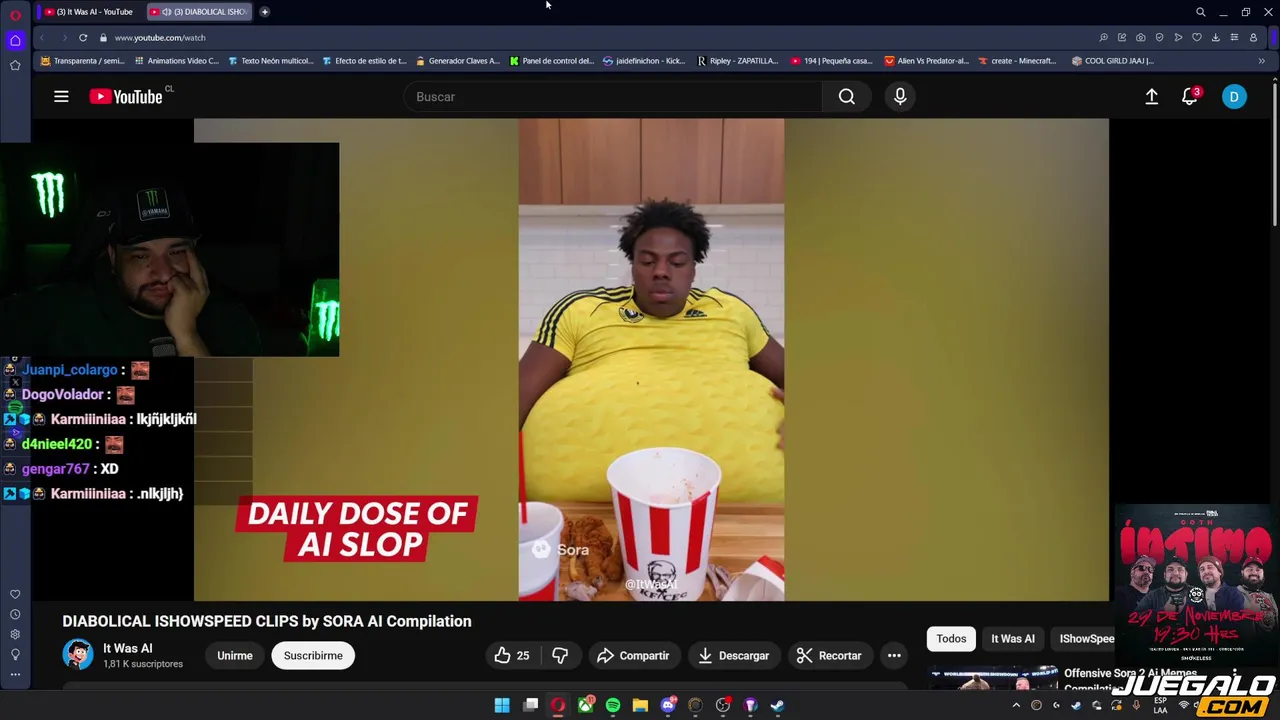The image size is (1280, 720).
Task: Open the toolbar downloads icon
Action: 1215,38
